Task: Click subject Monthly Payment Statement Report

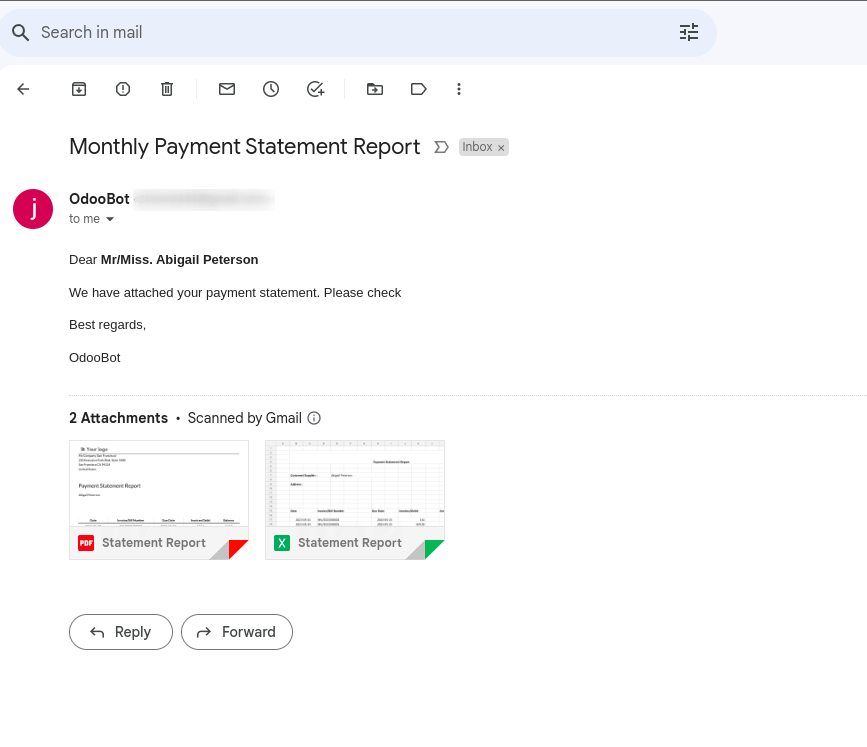Action: tap(244, 147)
